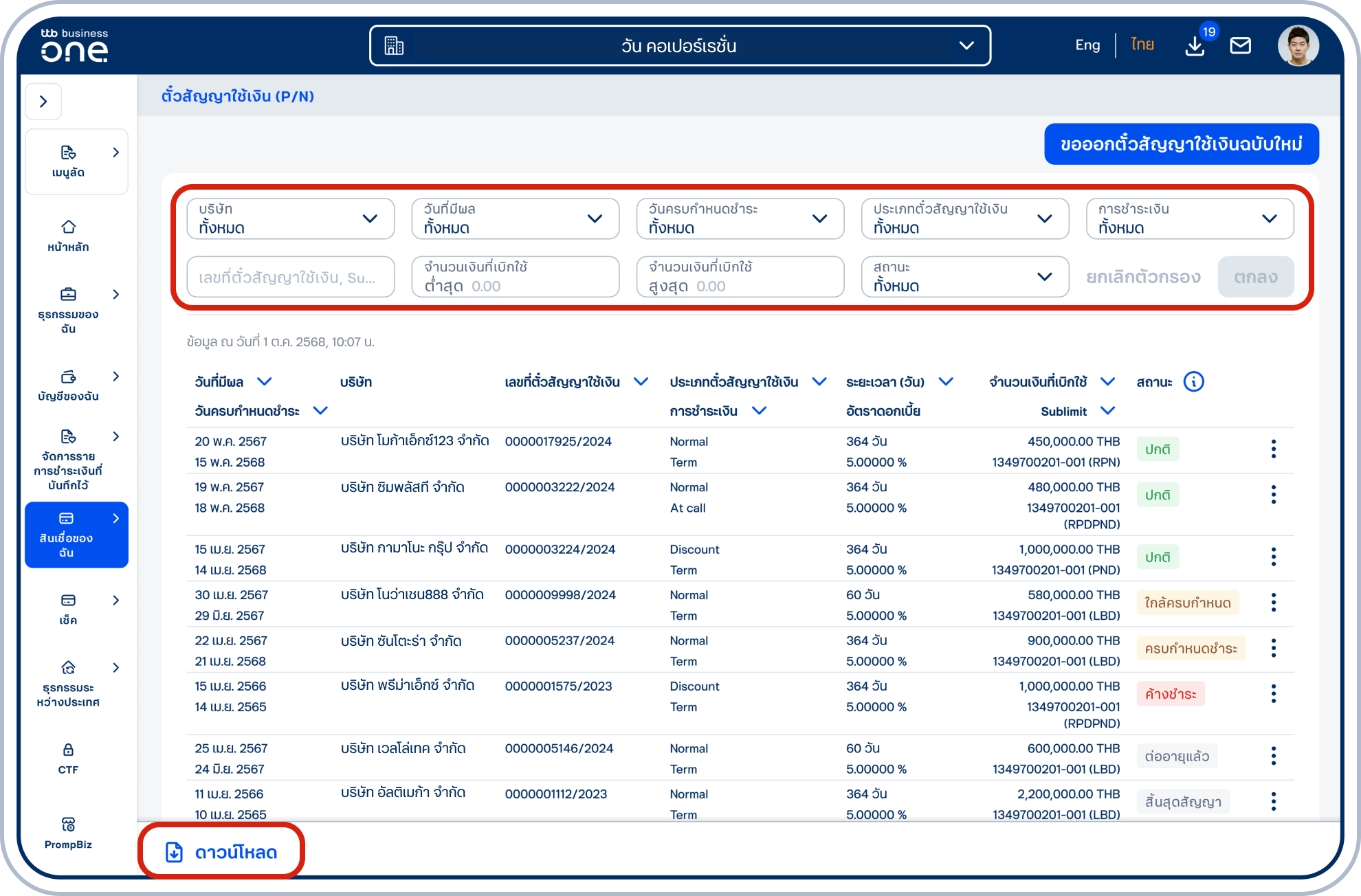Click the promissory note number search field
The width and height of the screenshot is (1361, 896).
[x=290, y=278]
